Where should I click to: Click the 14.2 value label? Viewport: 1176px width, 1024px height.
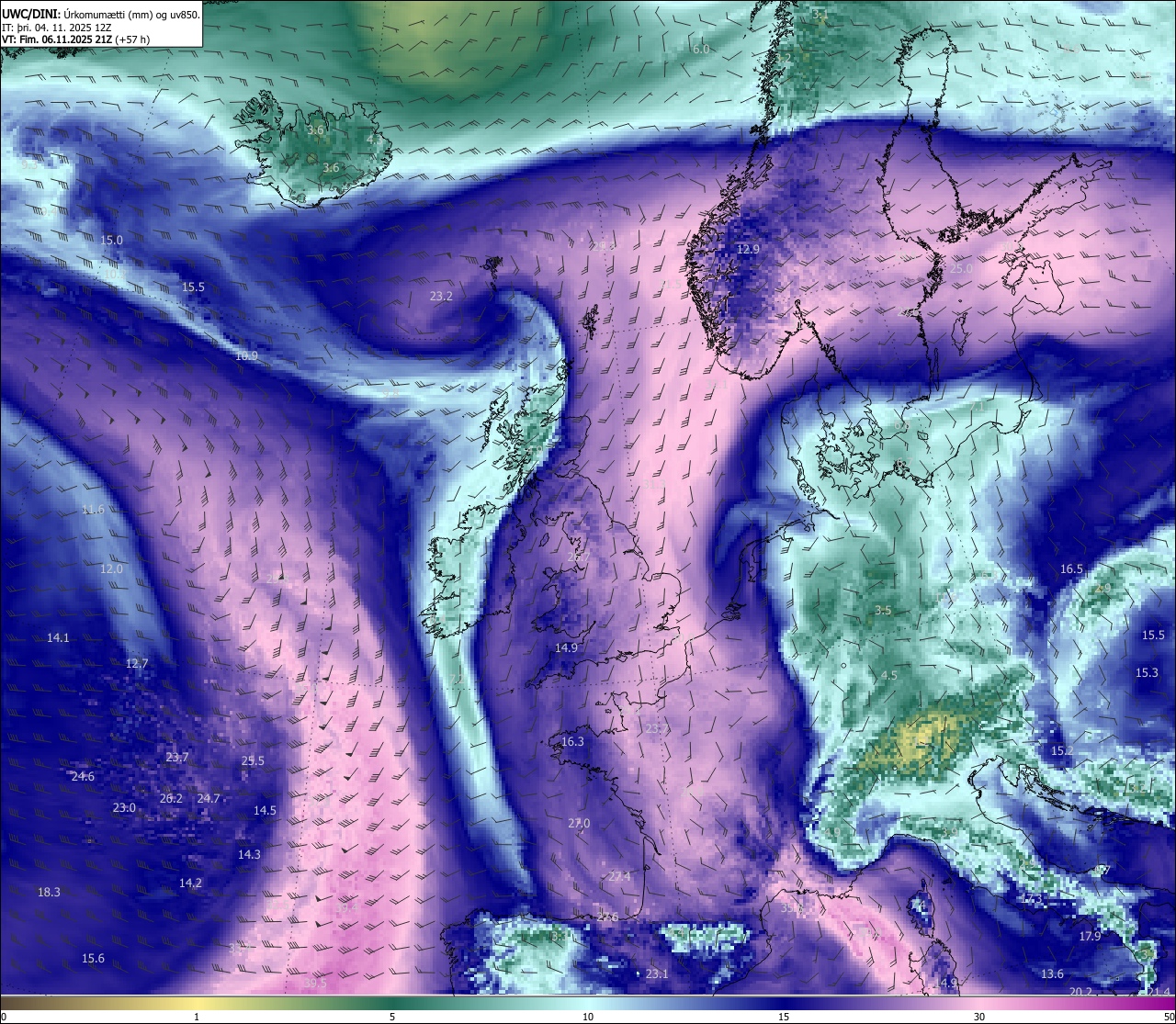190,883
